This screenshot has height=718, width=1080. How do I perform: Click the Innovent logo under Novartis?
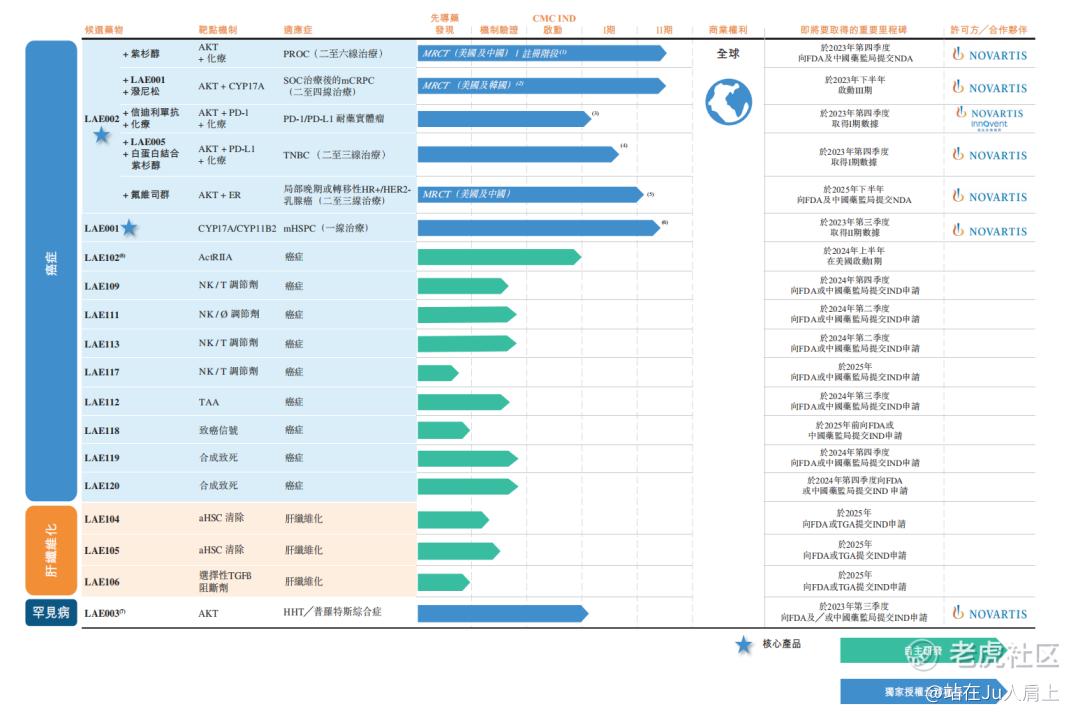pos(989,125)
